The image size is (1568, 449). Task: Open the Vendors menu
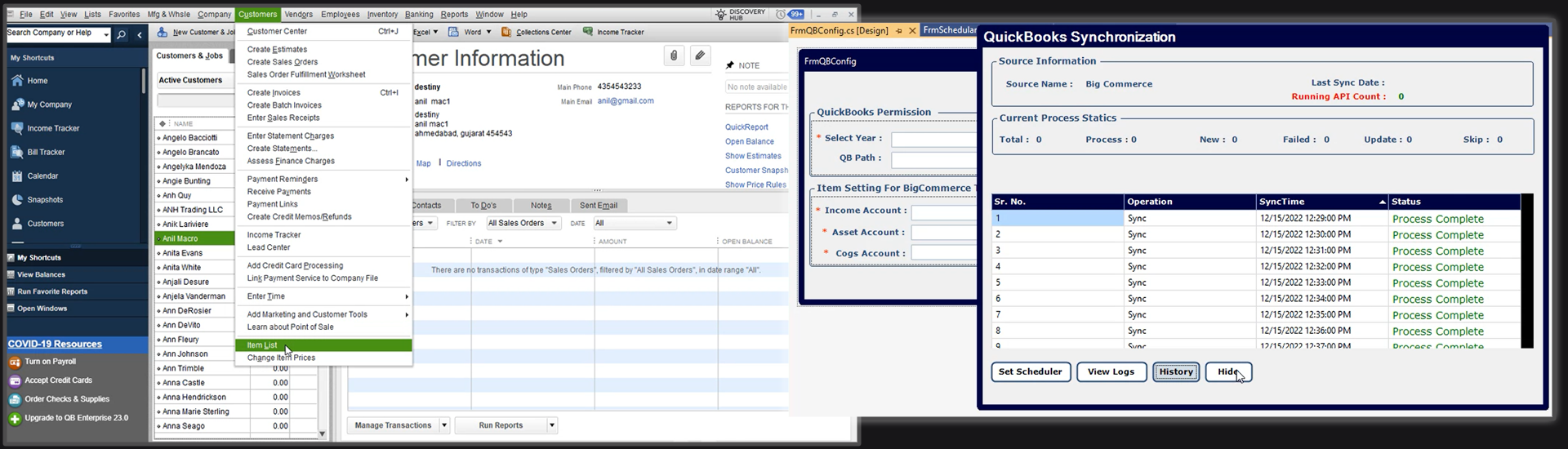pos(298,14)
